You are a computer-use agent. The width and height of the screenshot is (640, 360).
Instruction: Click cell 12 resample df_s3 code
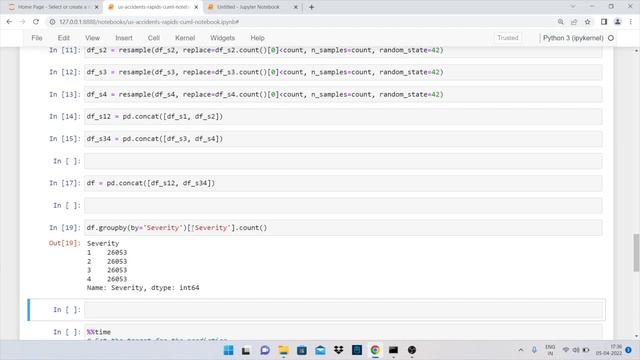[343, 72]
